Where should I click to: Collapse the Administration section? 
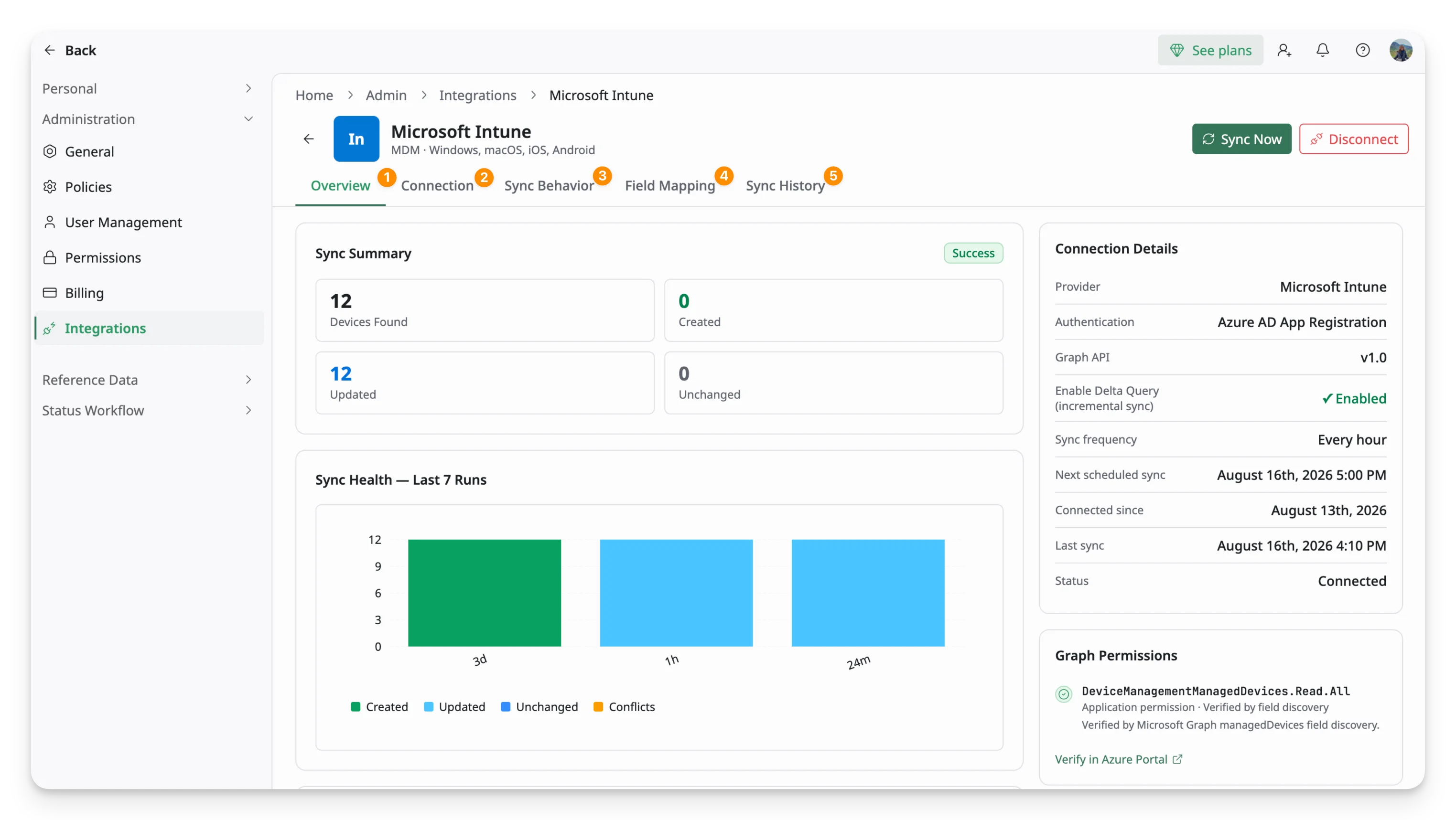click(148, 119)
